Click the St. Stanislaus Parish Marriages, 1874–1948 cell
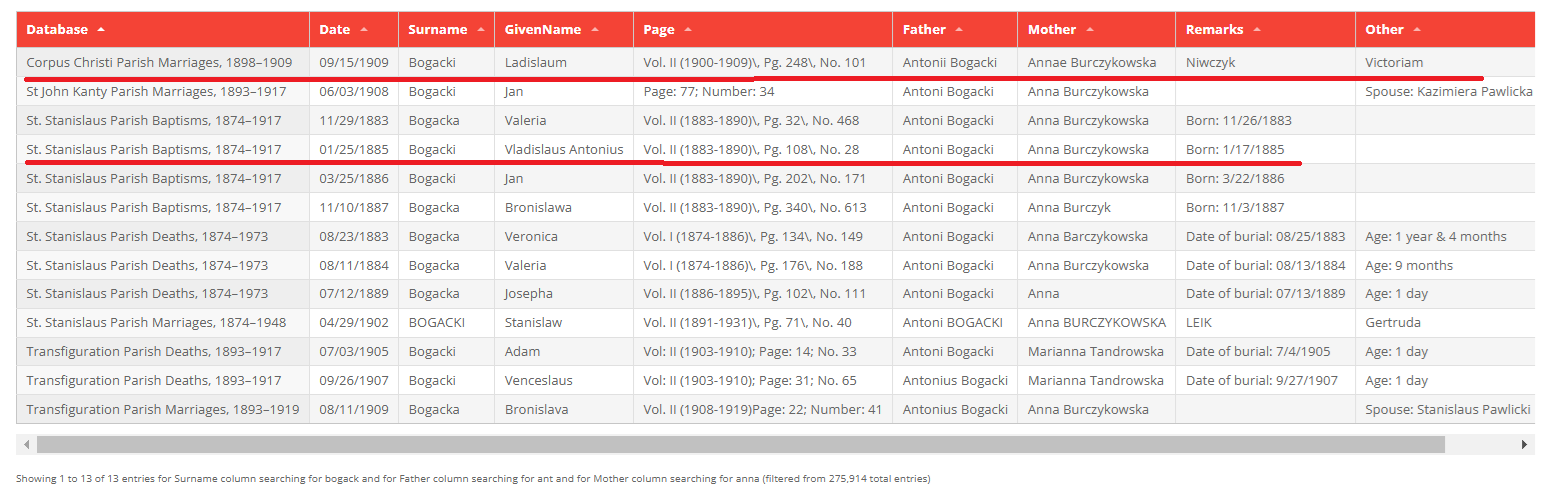The width and height of the screenshot is (1558, 503). (x=156, y=323)
